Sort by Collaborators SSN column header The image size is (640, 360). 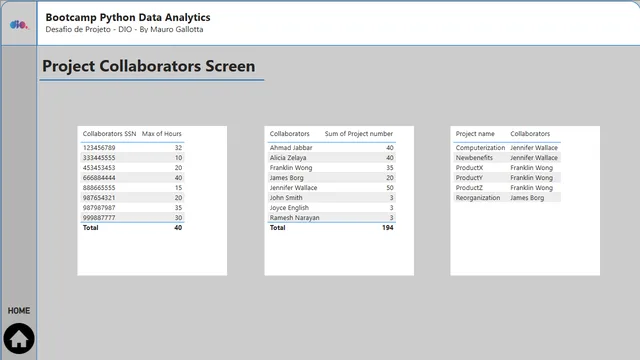(x=109, y=134)
